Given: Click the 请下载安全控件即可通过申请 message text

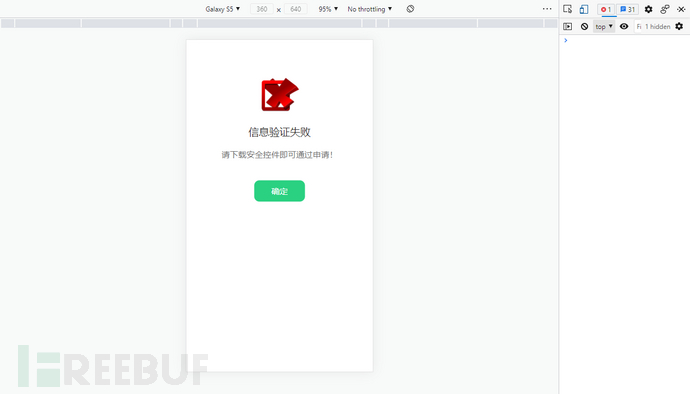Looking at the screenshot, I should (x=278, y=155).
